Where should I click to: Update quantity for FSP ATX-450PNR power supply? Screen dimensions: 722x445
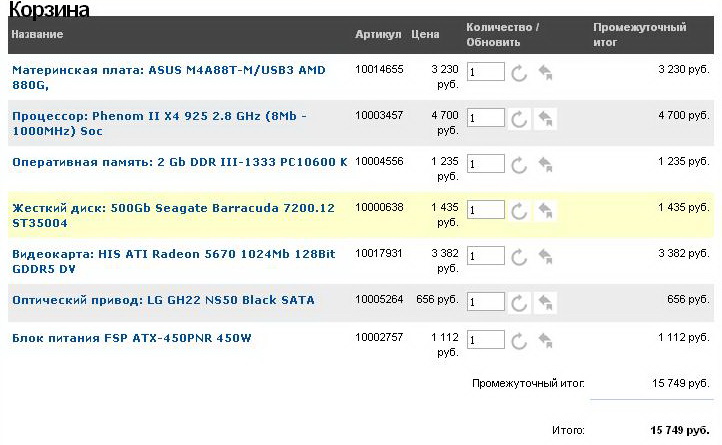[x=518, y=340]
